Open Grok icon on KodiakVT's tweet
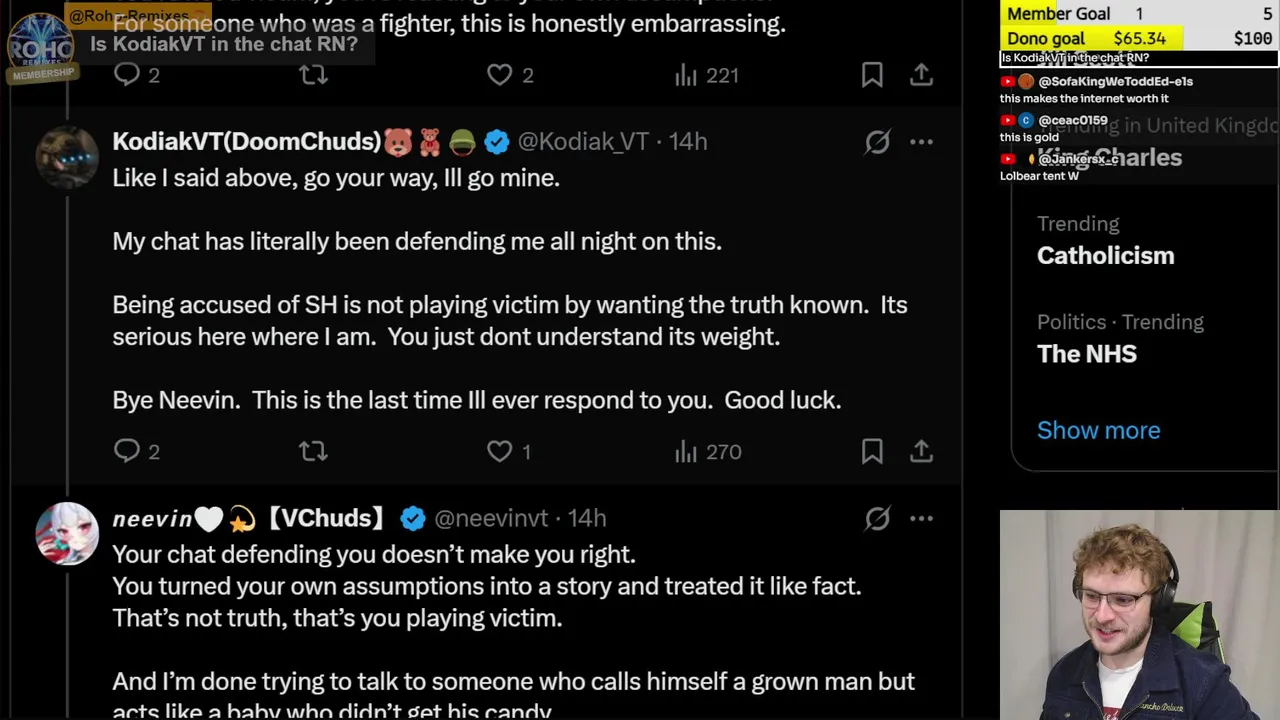 tap(877, 142)
